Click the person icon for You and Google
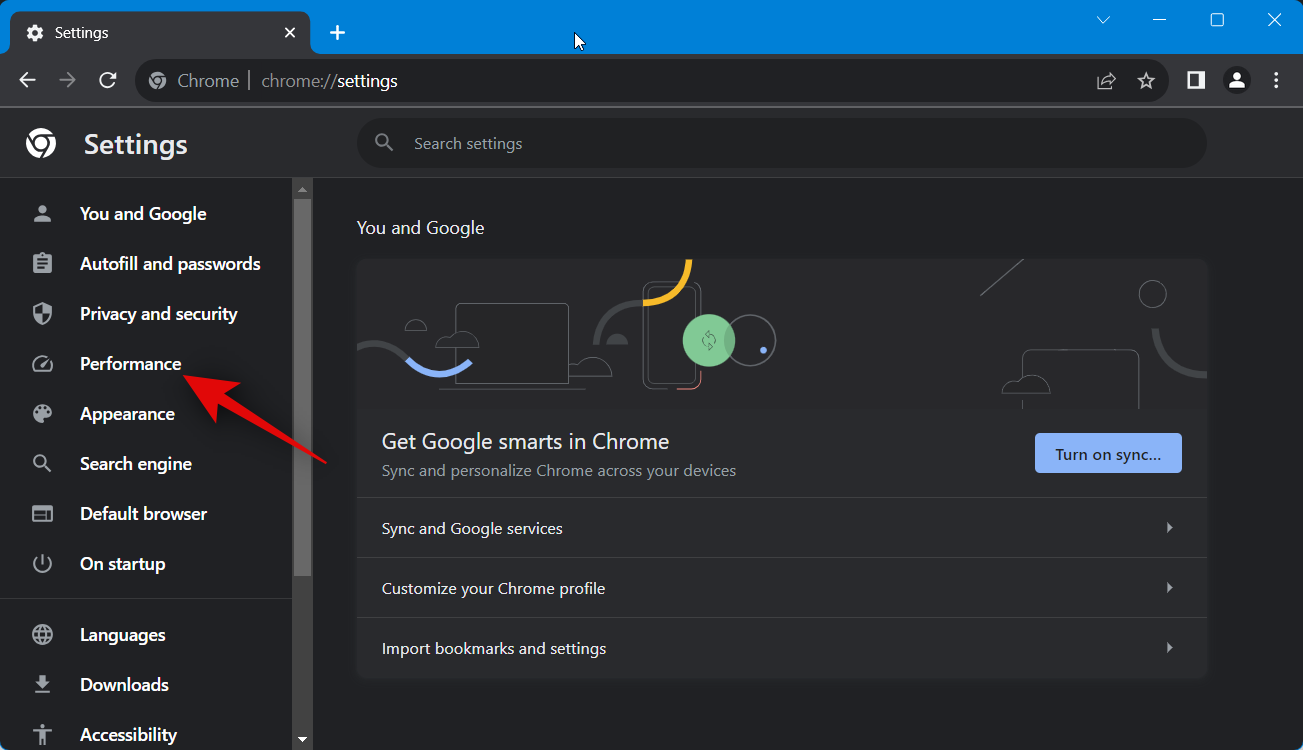 point(42,214)
